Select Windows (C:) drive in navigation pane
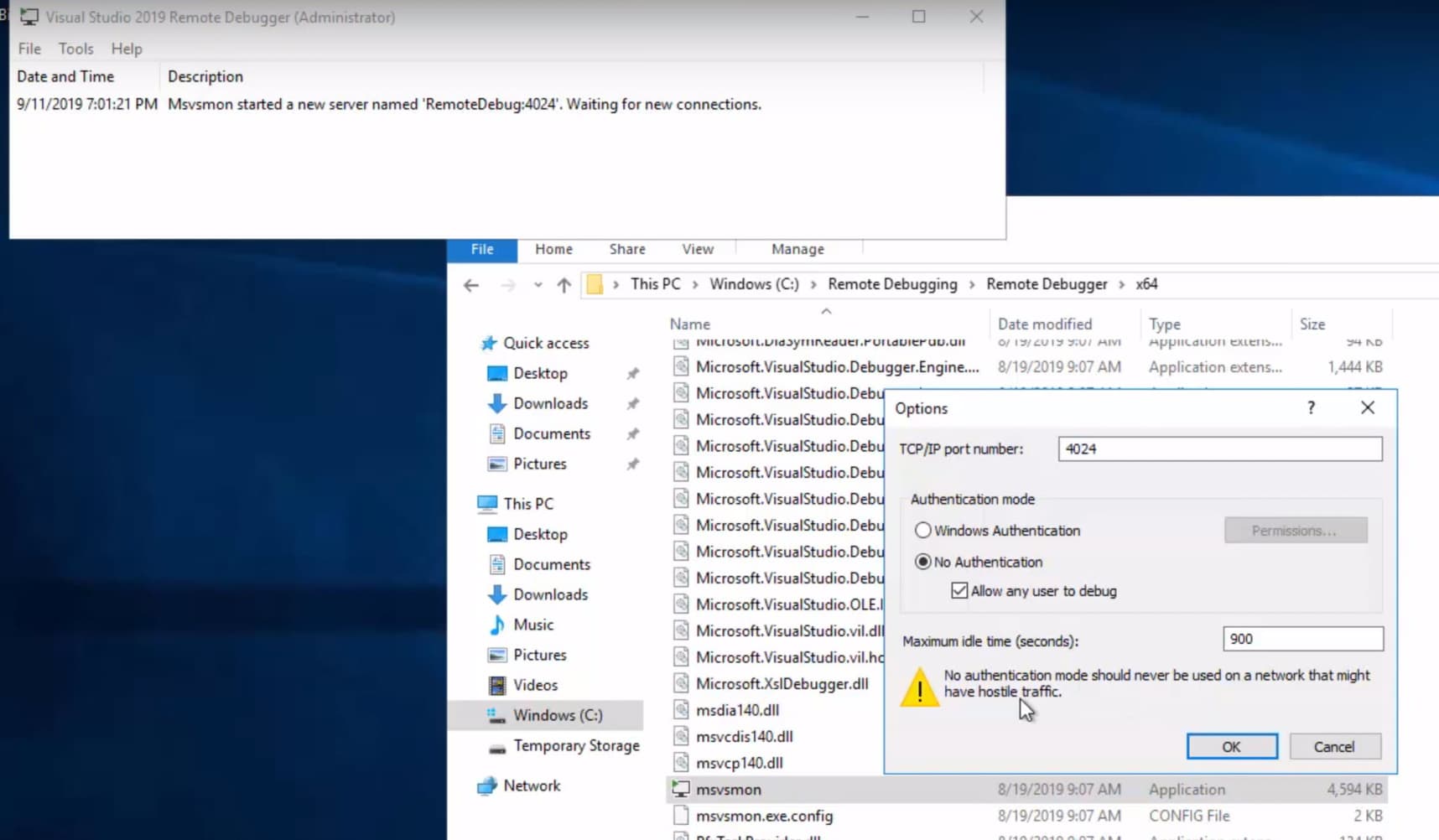Screen dimensions: 1439x840 pyautogui.click(x=558, y=715)
